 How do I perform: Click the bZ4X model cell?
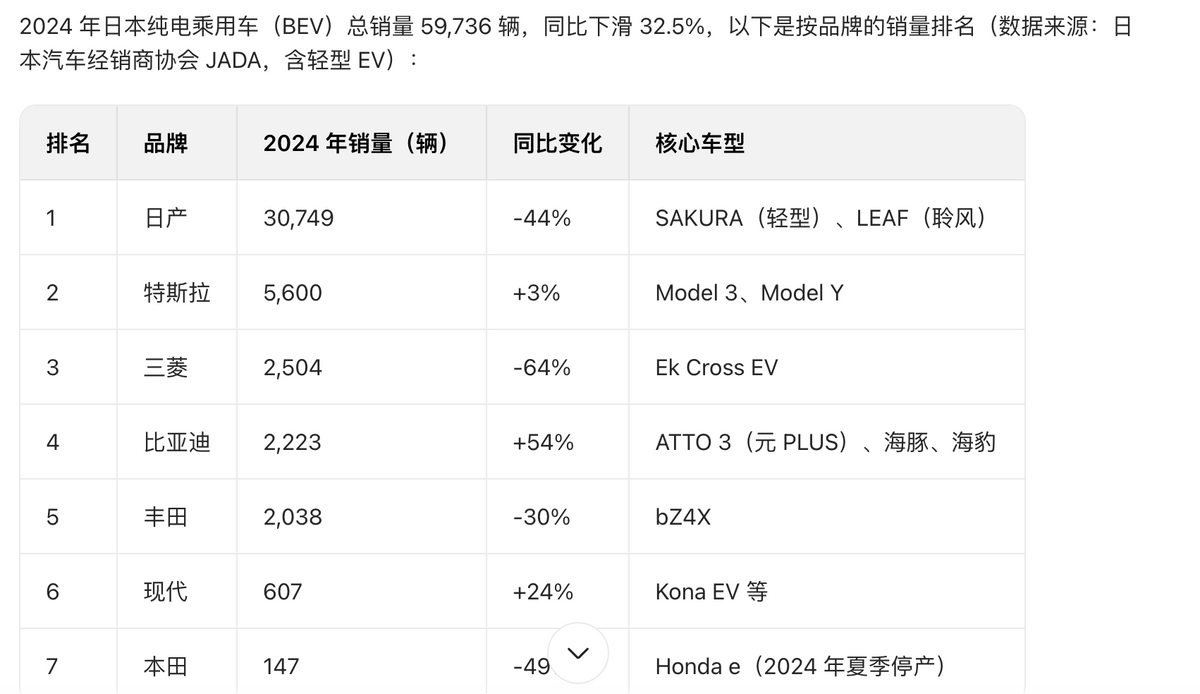coord(683,517)
